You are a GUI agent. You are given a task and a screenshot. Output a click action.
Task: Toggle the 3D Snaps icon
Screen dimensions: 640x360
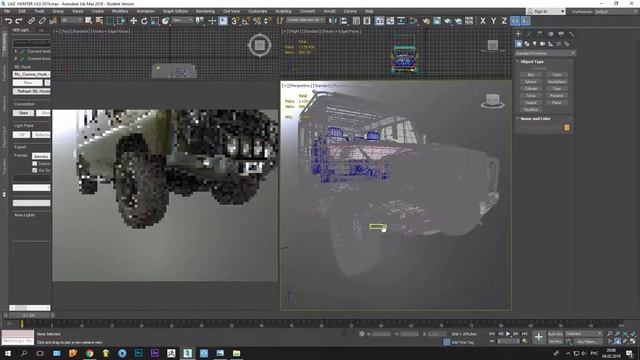point(235,21)
